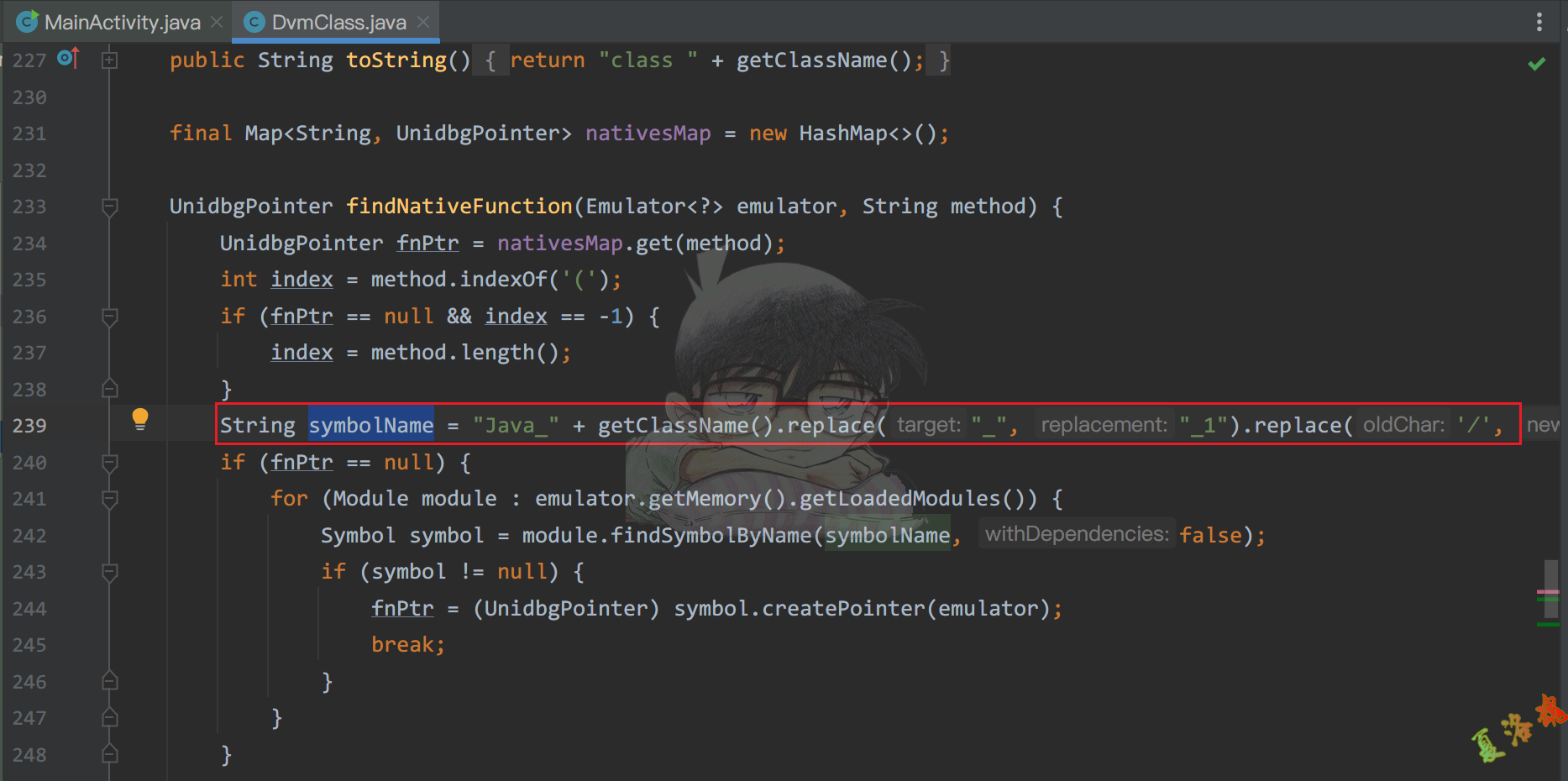Collapse the if (symbol != null) block at line 243
Screen dimensions: 1568x781
click(109, 572)
